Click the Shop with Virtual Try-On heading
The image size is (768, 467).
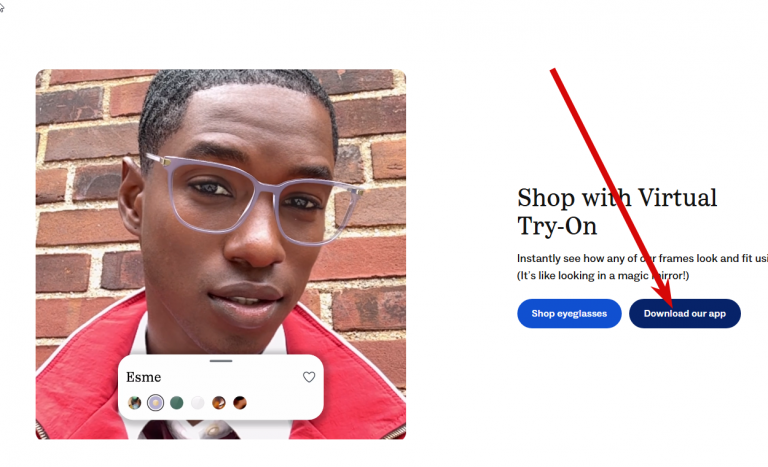point(617,212)
